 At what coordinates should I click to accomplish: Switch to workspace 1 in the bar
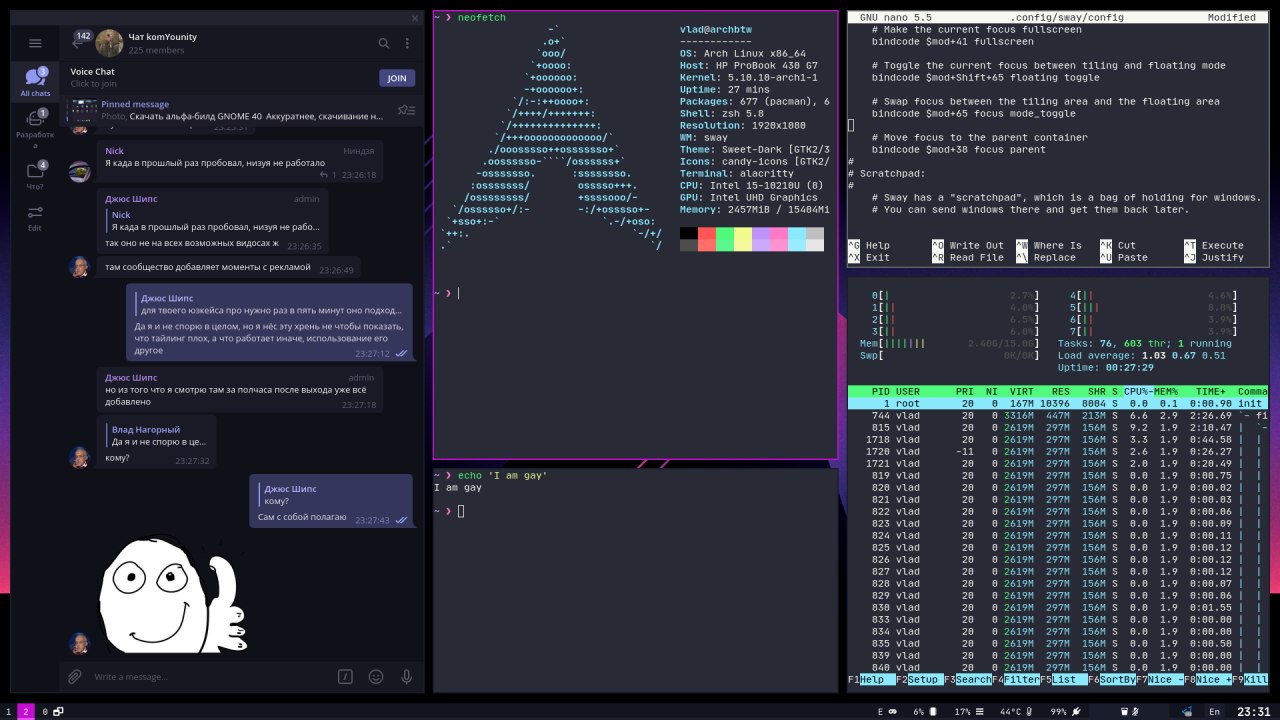coord(9,712)
